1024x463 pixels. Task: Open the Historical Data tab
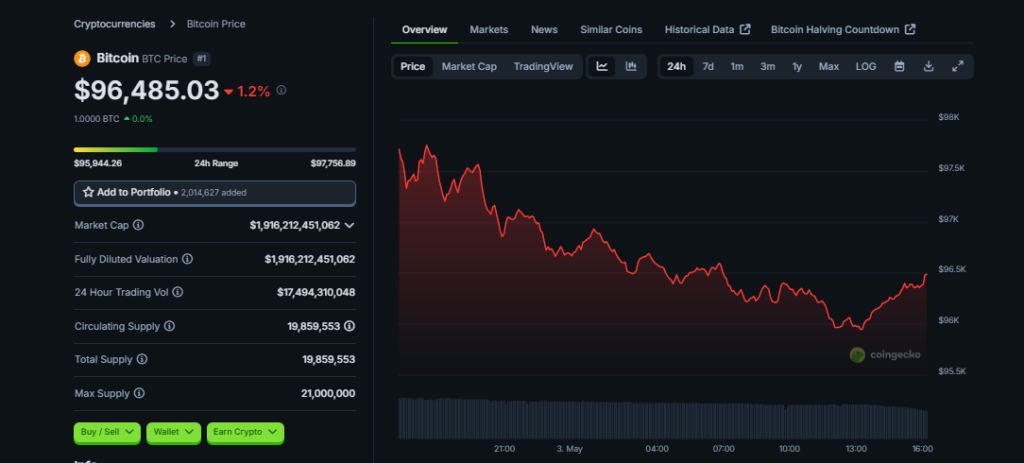tap(707, 29)
